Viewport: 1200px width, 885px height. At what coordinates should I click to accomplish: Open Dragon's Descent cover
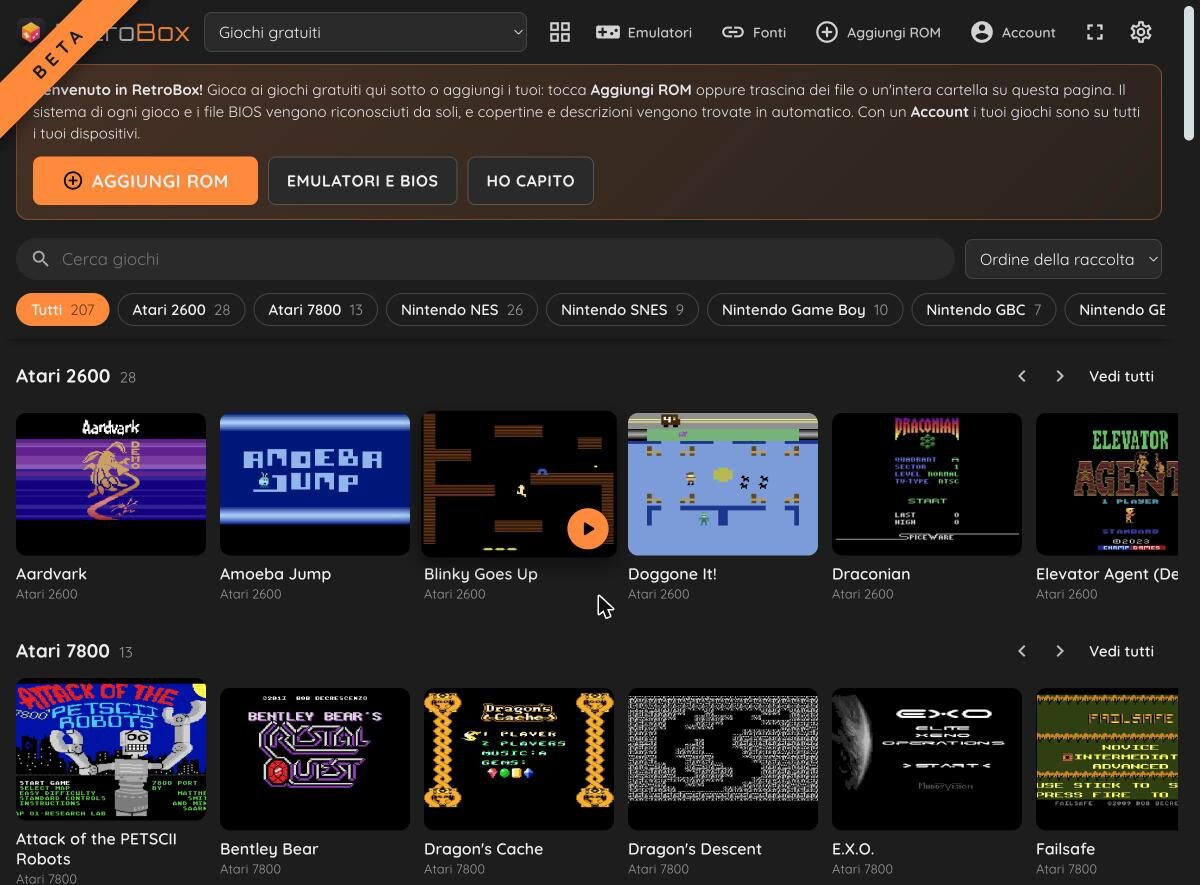tap(723, 759)
